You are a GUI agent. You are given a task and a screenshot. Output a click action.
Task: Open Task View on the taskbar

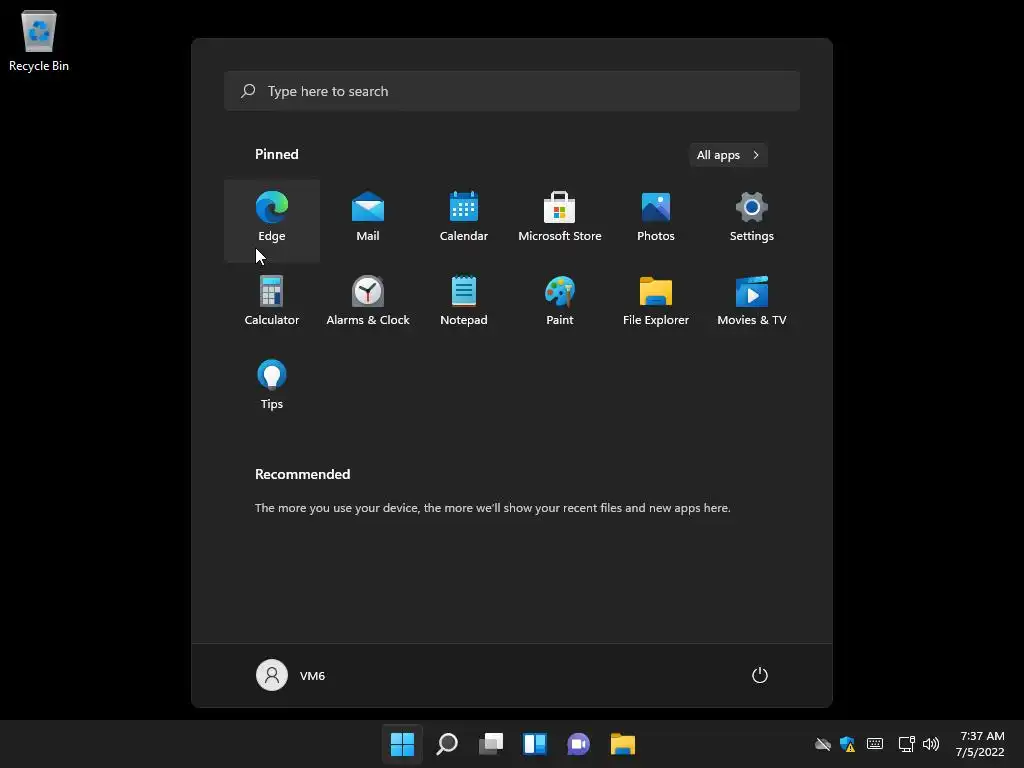tap(490, 744)
